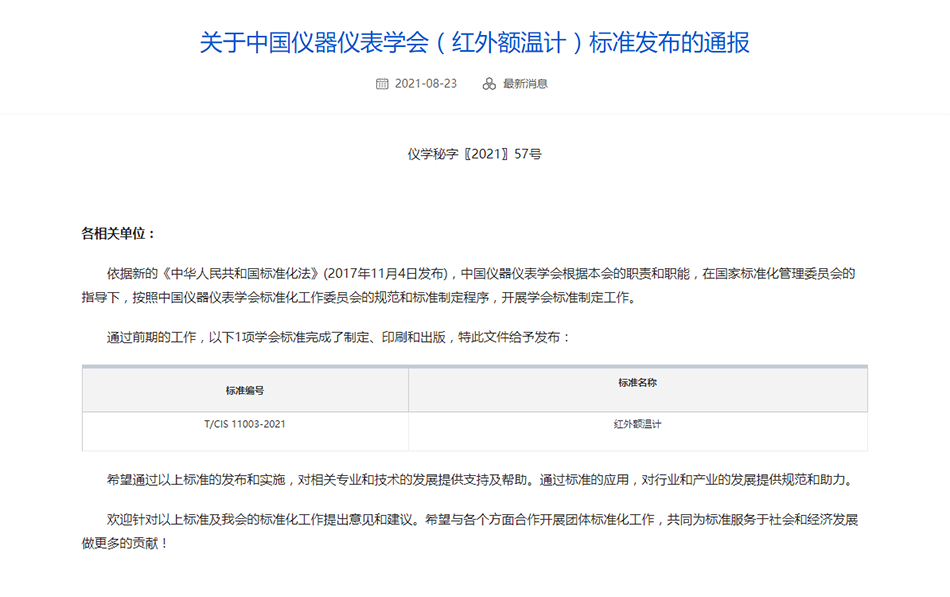Viewport: 950px width, 597px height.
Task: Select the 标准名称 table column header
Action: pyautogui.click(x=637, y=383)
